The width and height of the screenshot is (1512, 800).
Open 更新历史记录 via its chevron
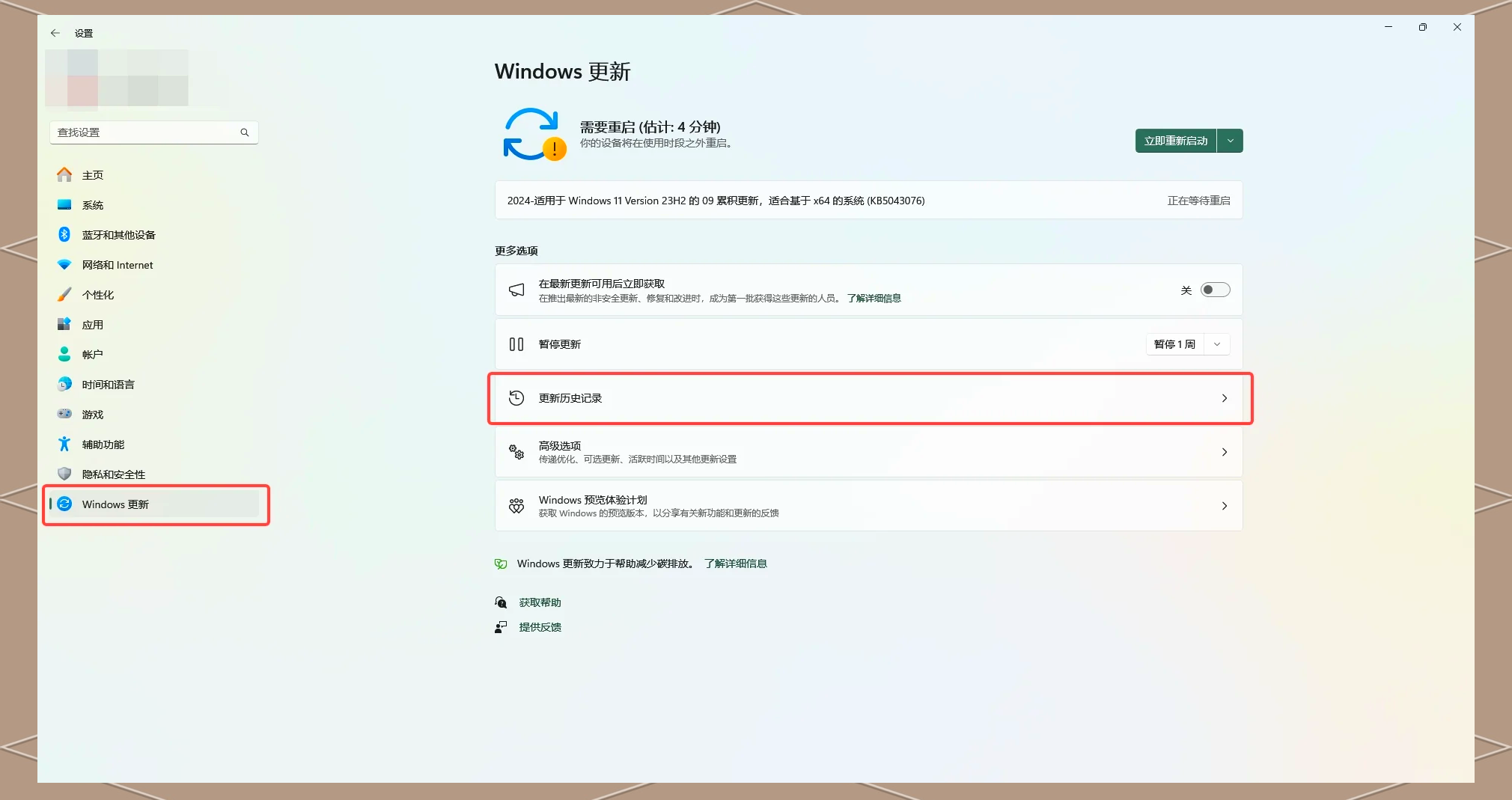click(1225, 398)
